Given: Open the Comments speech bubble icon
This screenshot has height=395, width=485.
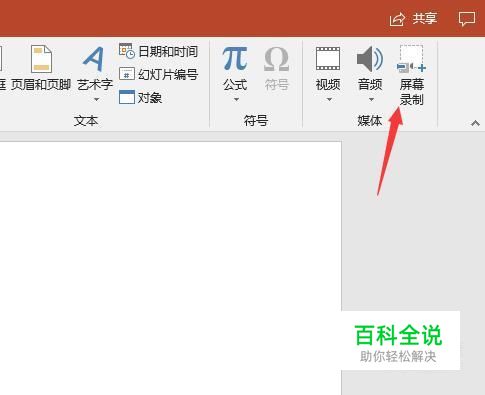Looking at the screenshot, I should click(467, 19).
